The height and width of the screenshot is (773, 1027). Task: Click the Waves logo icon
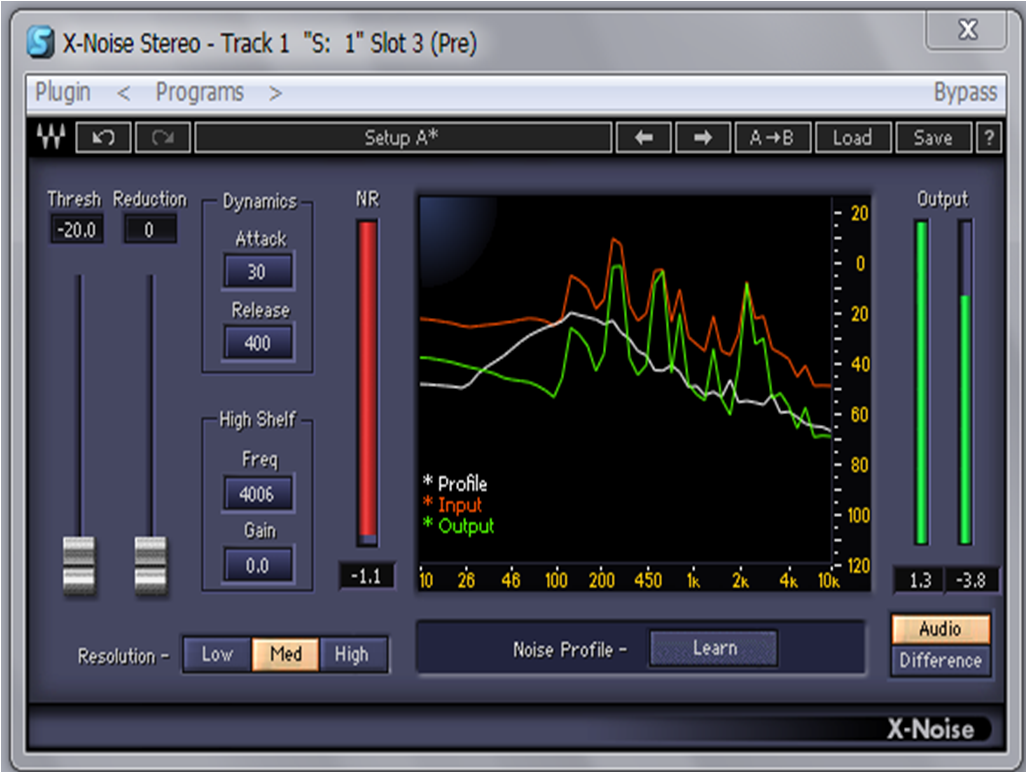(50, 137)
